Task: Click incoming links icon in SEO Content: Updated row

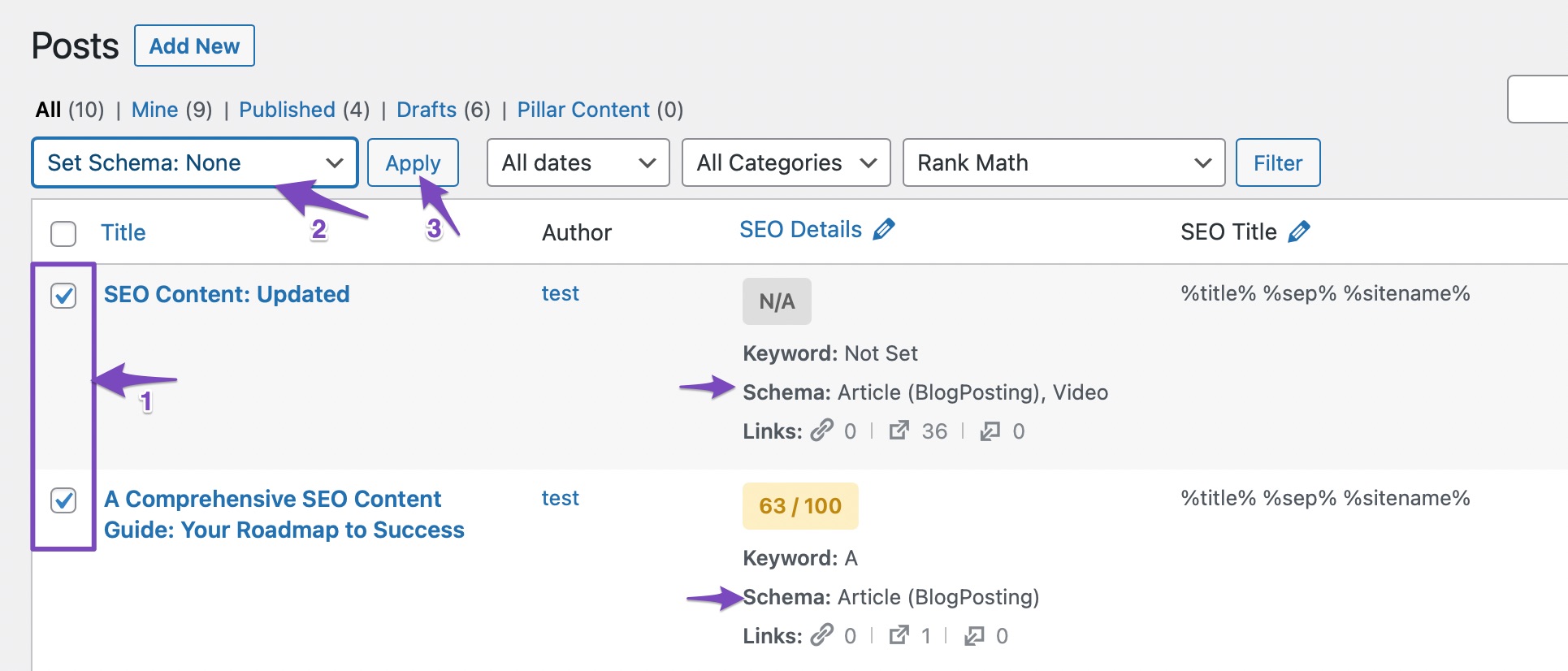Action: [990, 431]
